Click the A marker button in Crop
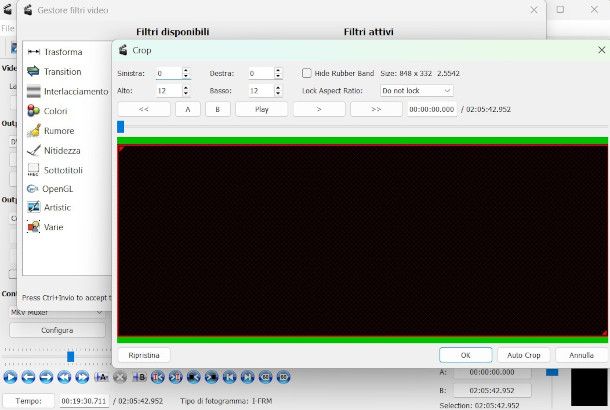 pos(188,109)
